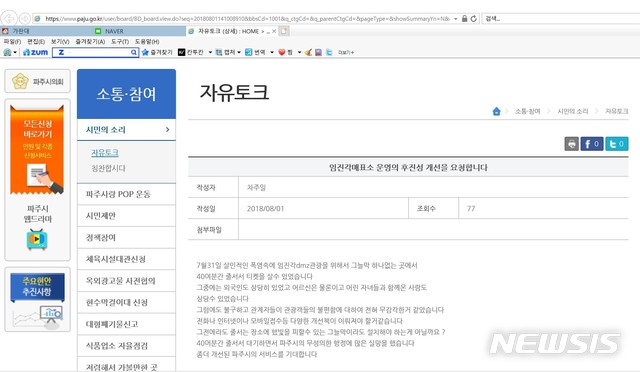Viewport: 640px width, 372px height.
Task: Select 자유토크 in the side menu
Action: tap(105, 153)
